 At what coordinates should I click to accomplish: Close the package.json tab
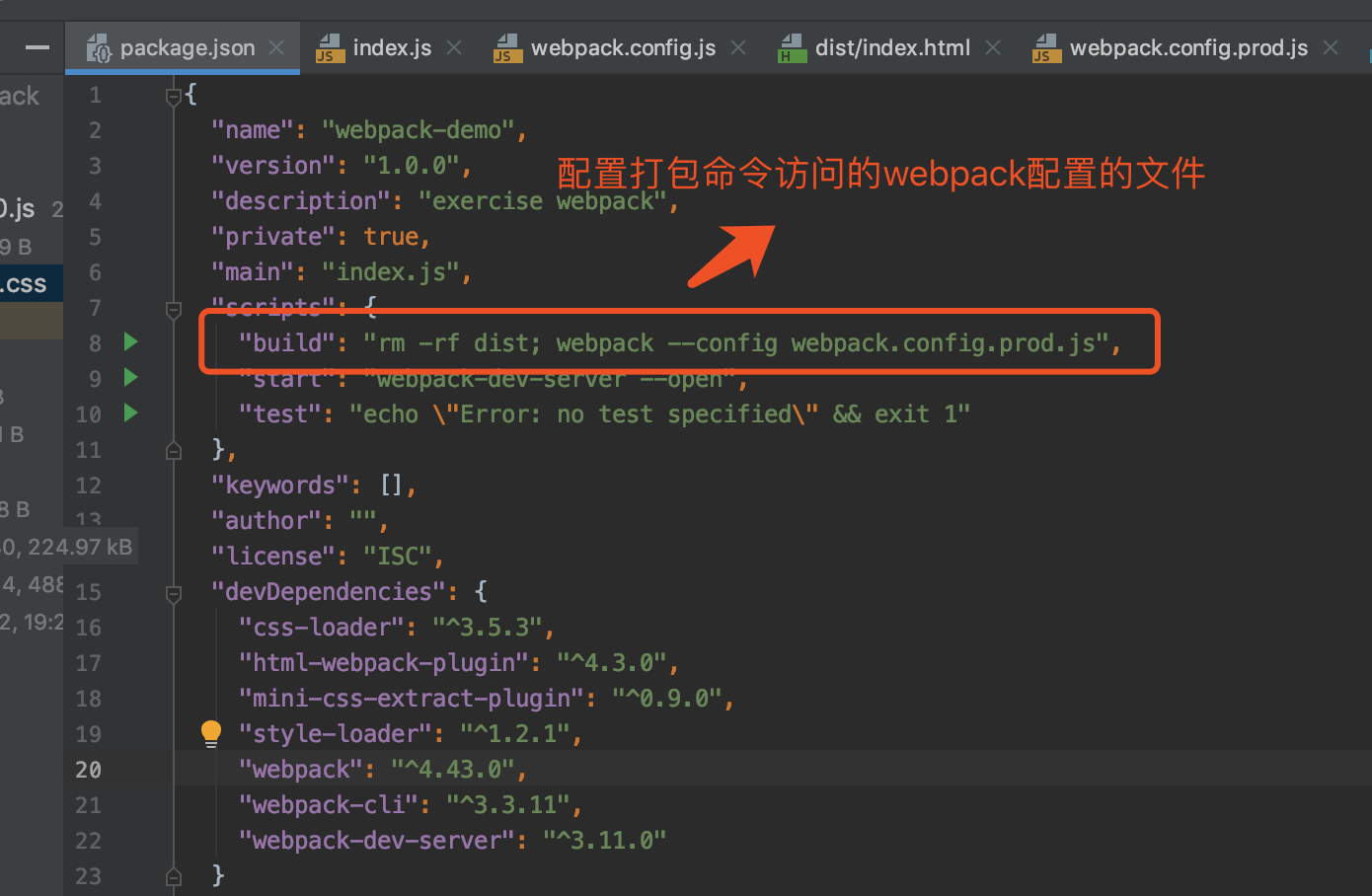pyautogui.click(x=277, y=47)
